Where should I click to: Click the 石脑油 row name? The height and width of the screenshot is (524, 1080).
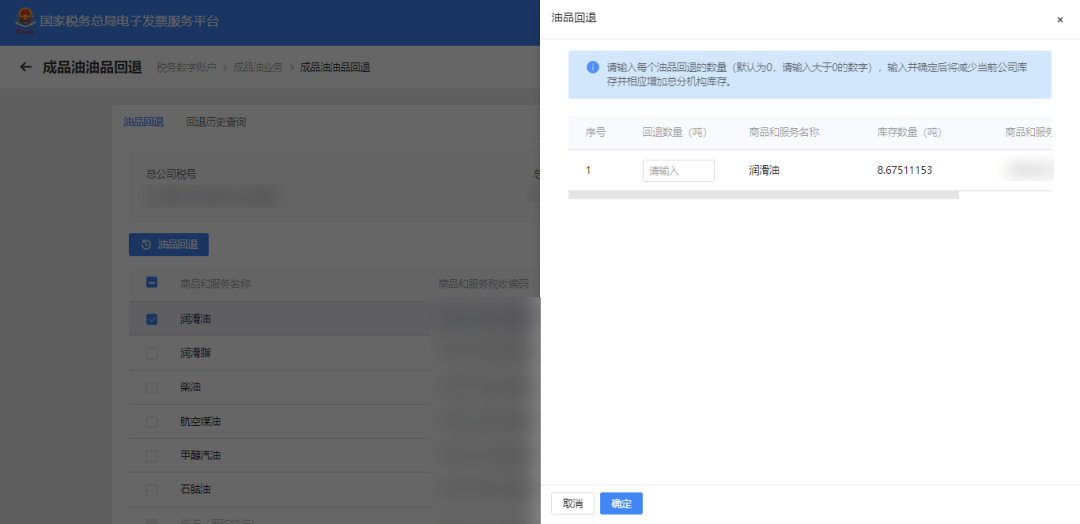tap(196, 490)
